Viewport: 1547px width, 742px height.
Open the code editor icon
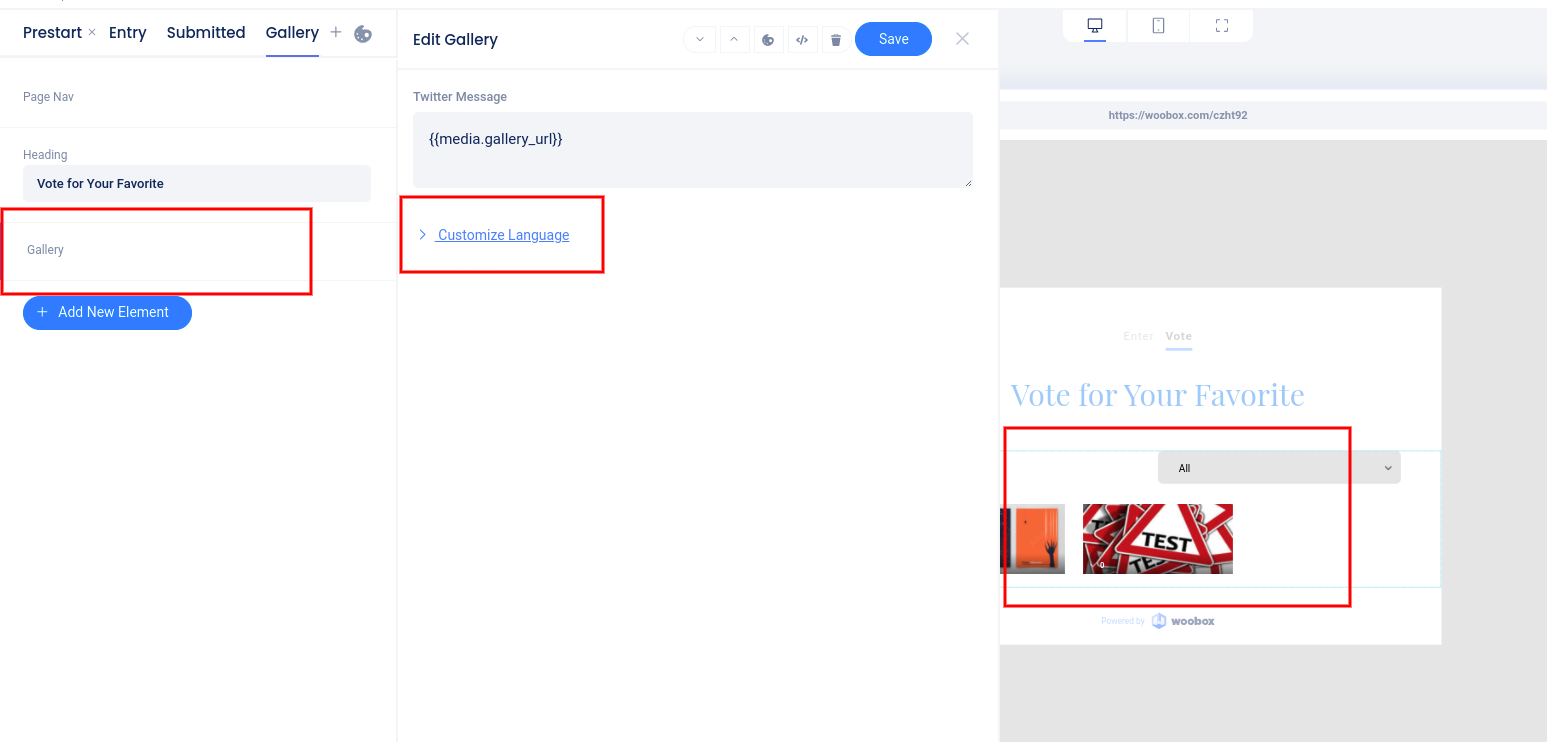(802, 39)
